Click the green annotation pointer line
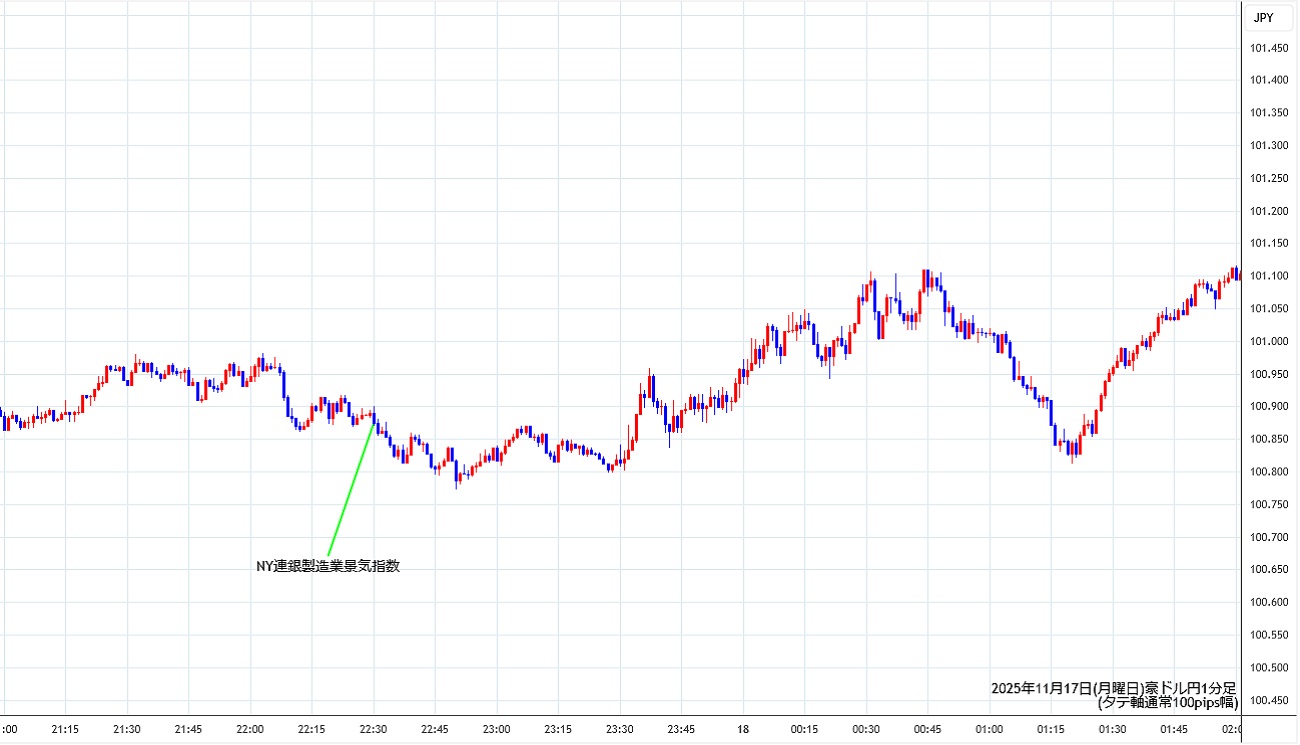 pos(351,488)
